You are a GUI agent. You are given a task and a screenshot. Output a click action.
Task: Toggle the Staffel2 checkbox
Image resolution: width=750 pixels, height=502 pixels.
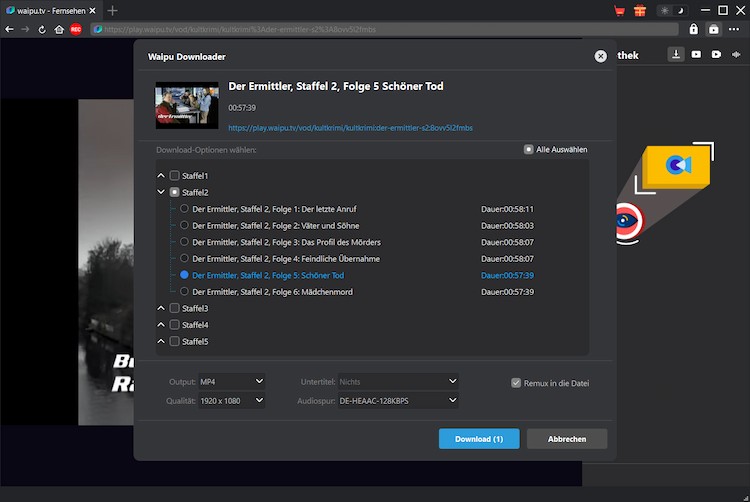click(175, 192)
